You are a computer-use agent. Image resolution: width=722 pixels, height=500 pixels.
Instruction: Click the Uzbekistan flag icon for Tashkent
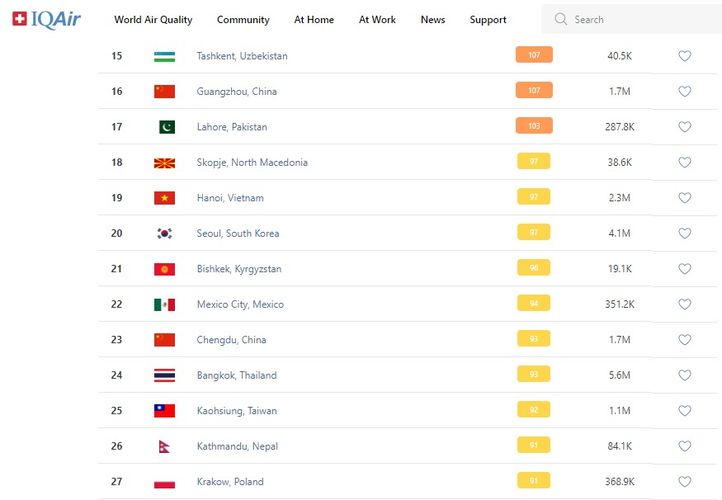point(164,56)
